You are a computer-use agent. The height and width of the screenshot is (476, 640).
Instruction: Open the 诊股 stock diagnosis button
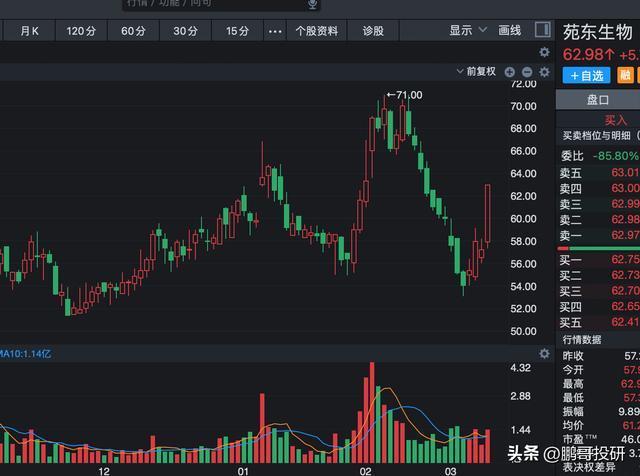[373, 31]
